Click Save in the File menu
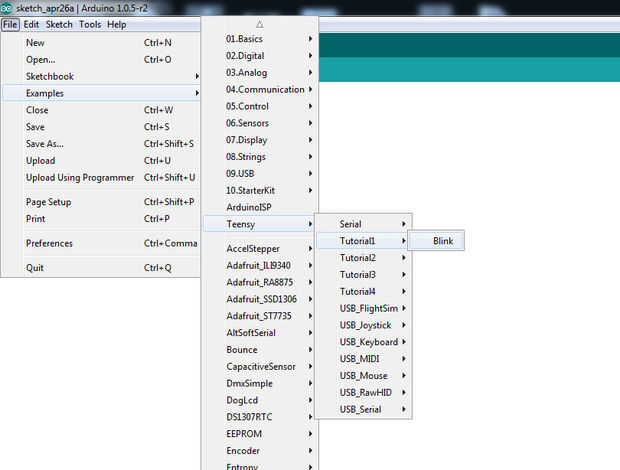This screenshot has height=470, width=620. pyautogui.click(x=101, y=127)
